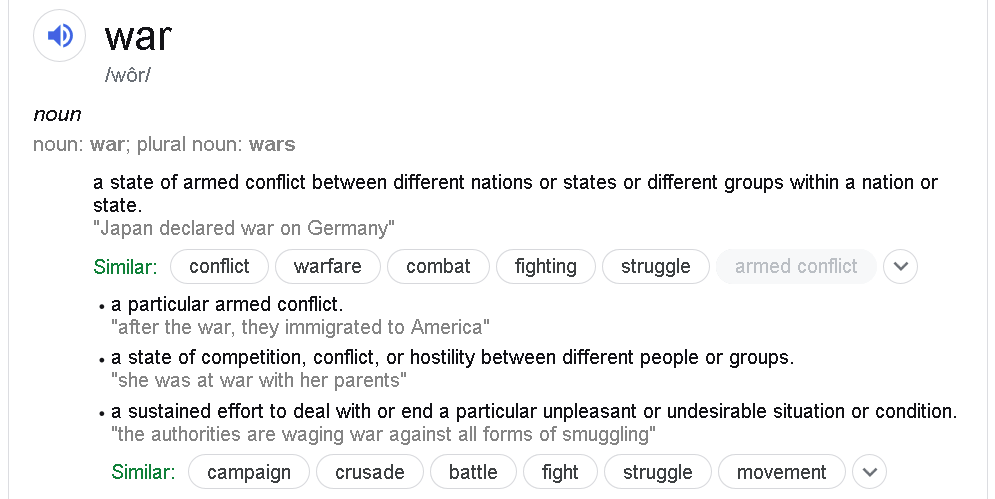Open the warfare synonym chip
Image resolution: width=995 pixels, height=499 pixels.
pyautogui.click(x=327, y=266)
